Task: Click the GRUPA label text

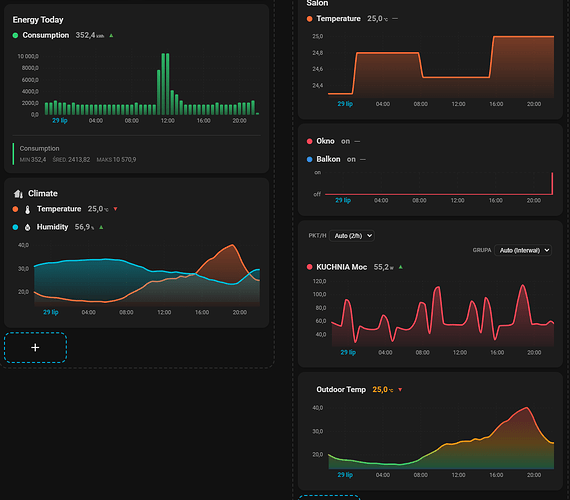Action: 482,250
